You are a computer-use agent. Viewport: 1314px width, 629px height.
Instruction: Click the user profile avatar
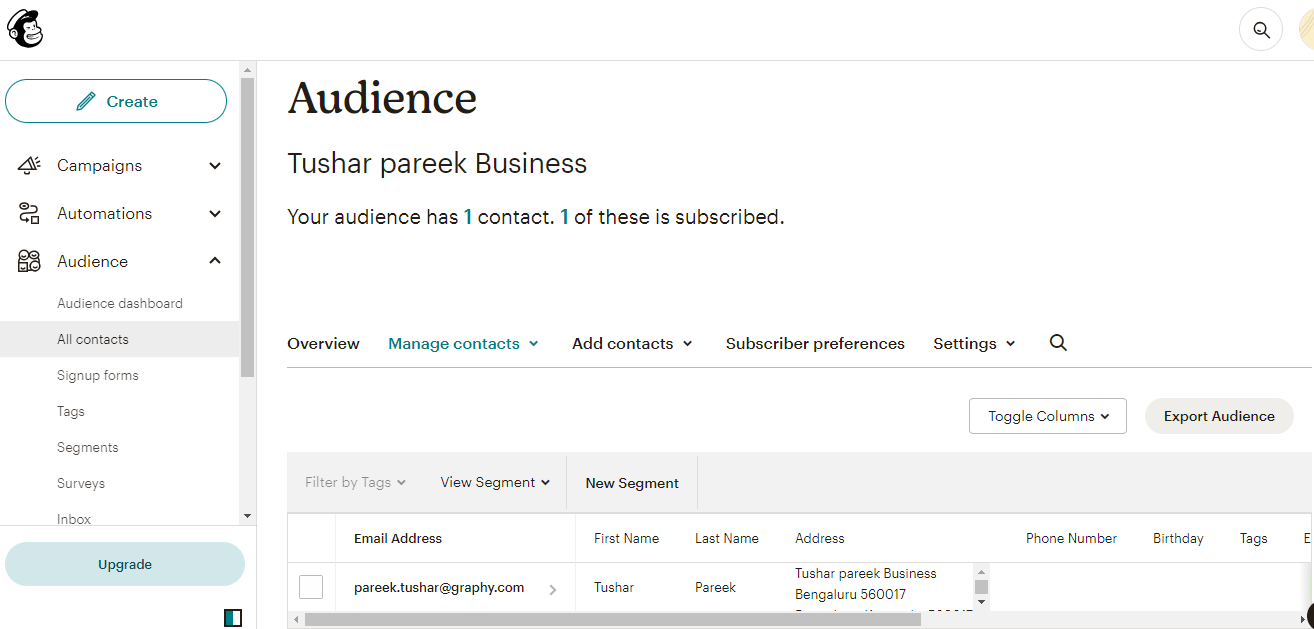tap(1305, 30)
